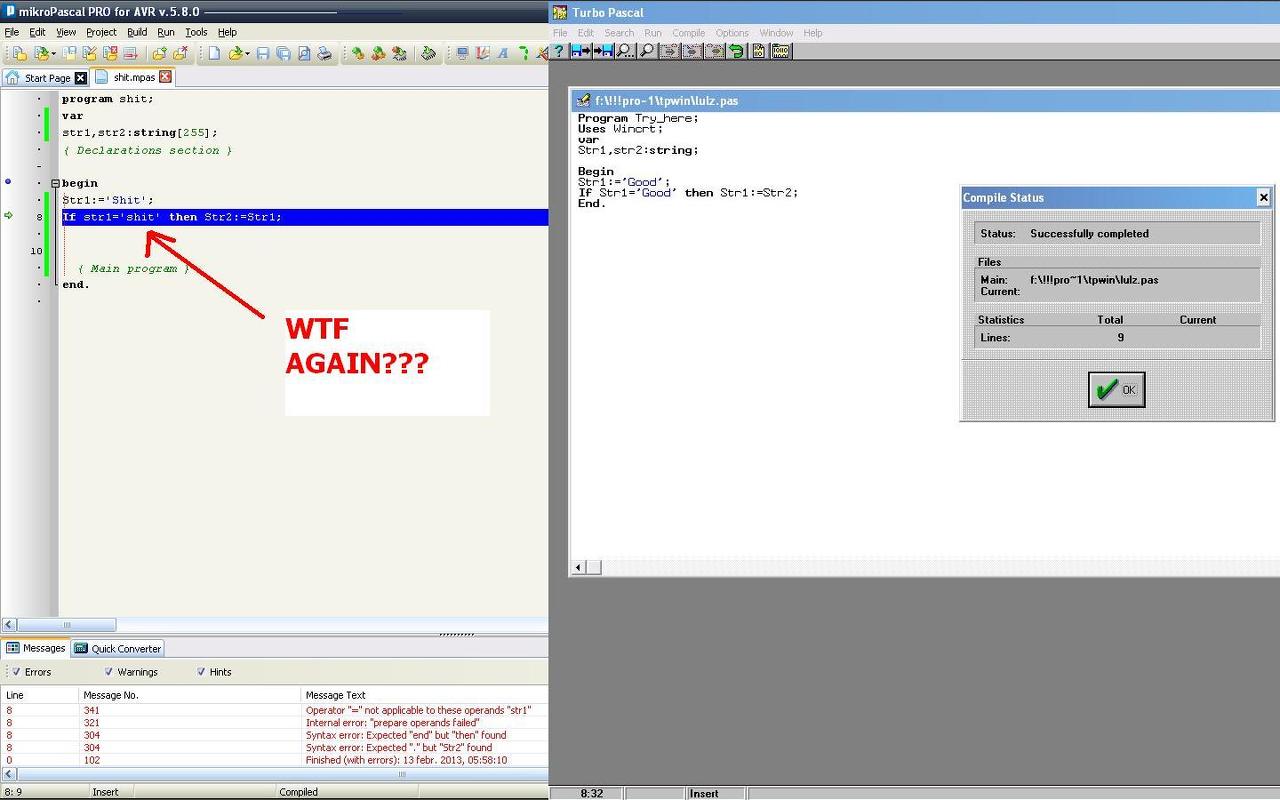Toggle the Hints checkbox
1280x800 pixels.
[x=201, y=672]
